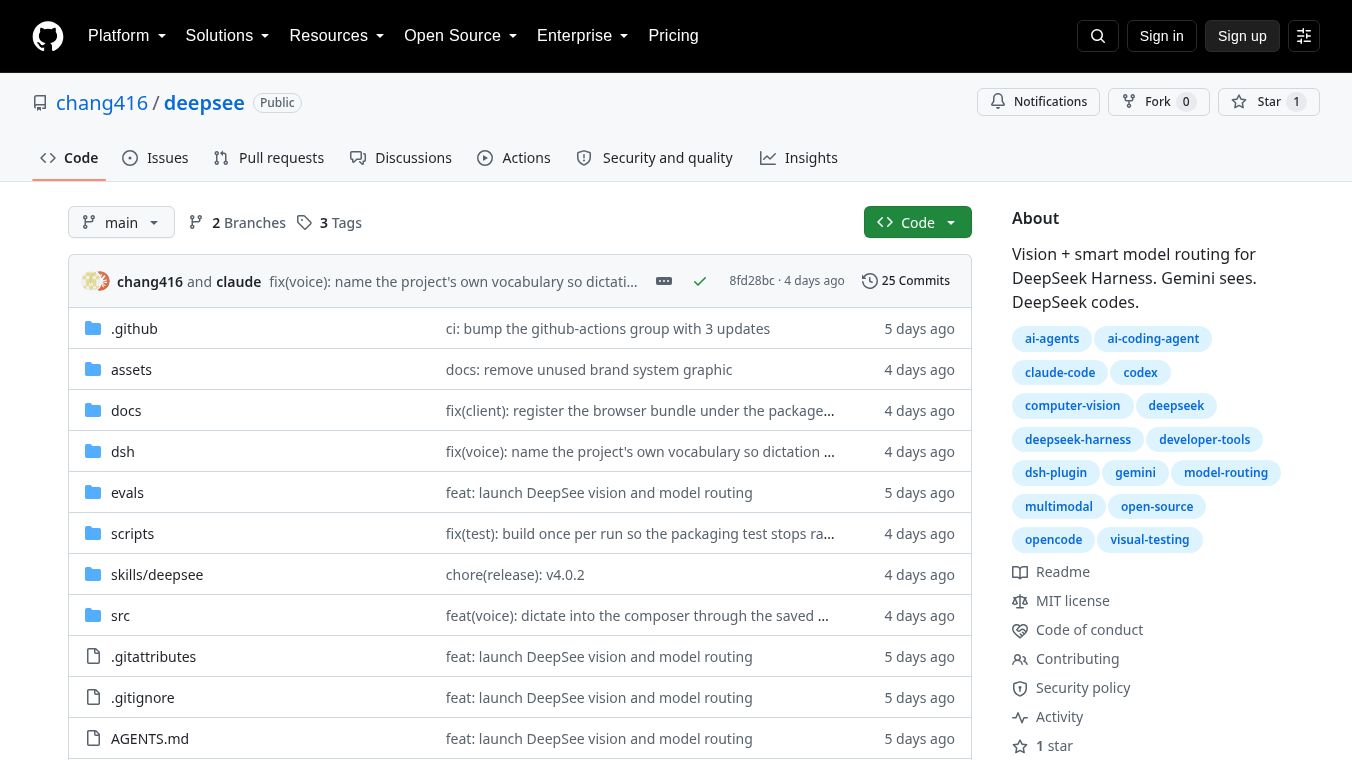Screen dimensions: 1352x760
Task: Expand the green Code dropdown button
Action: pos(918,222)
